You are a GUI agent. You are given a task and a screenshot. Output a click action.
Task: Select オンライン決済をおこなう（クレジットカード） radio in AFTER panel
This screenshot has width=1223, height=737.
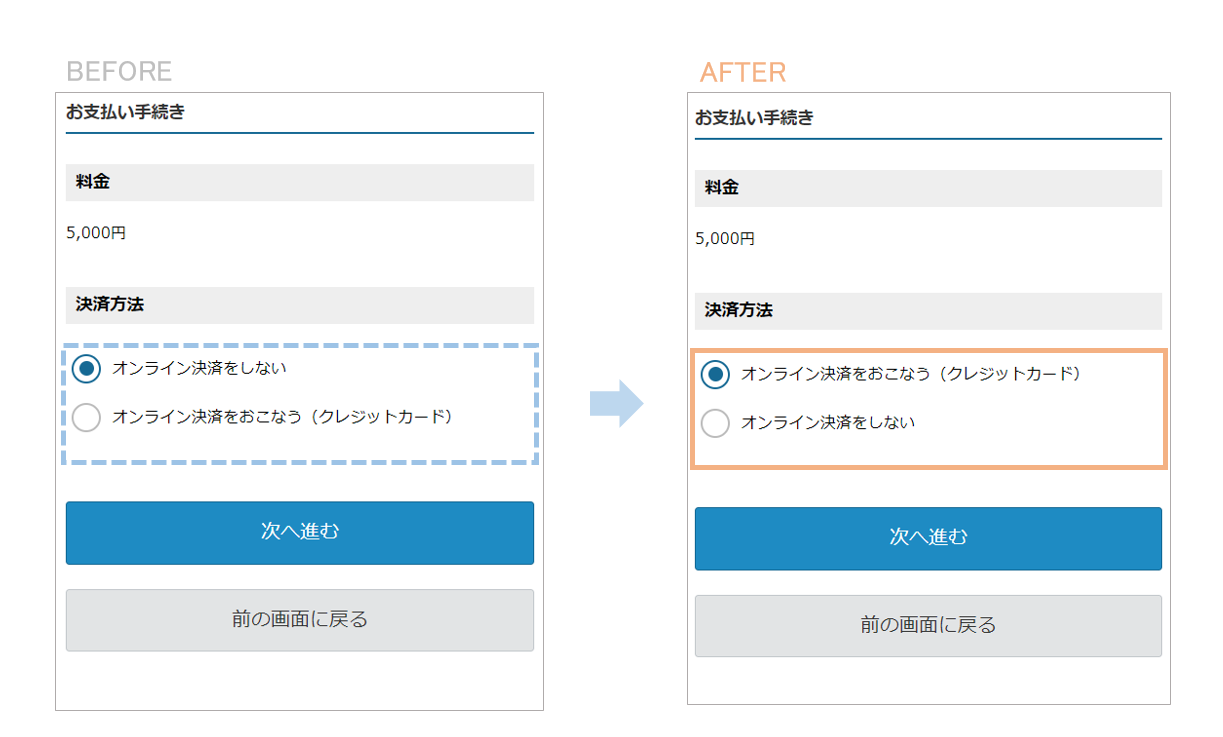(x=715, y=375)
